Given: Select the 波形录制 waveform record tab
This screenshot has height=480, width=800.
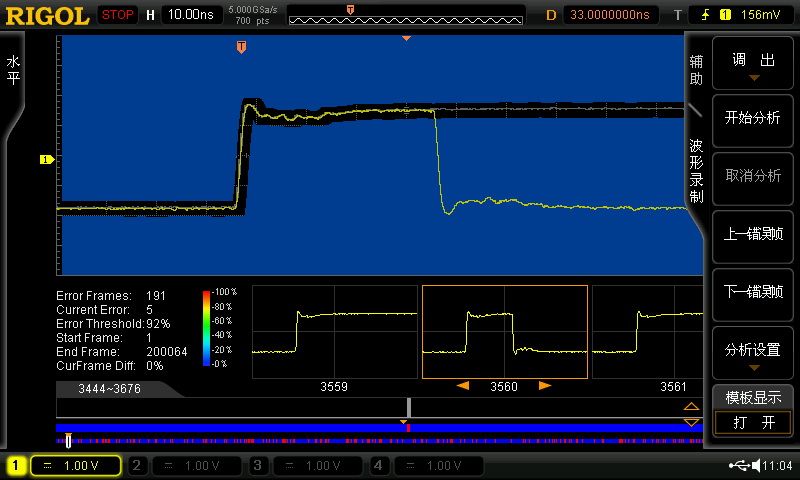Looking at the screenshot, I should tap(697, 170).
